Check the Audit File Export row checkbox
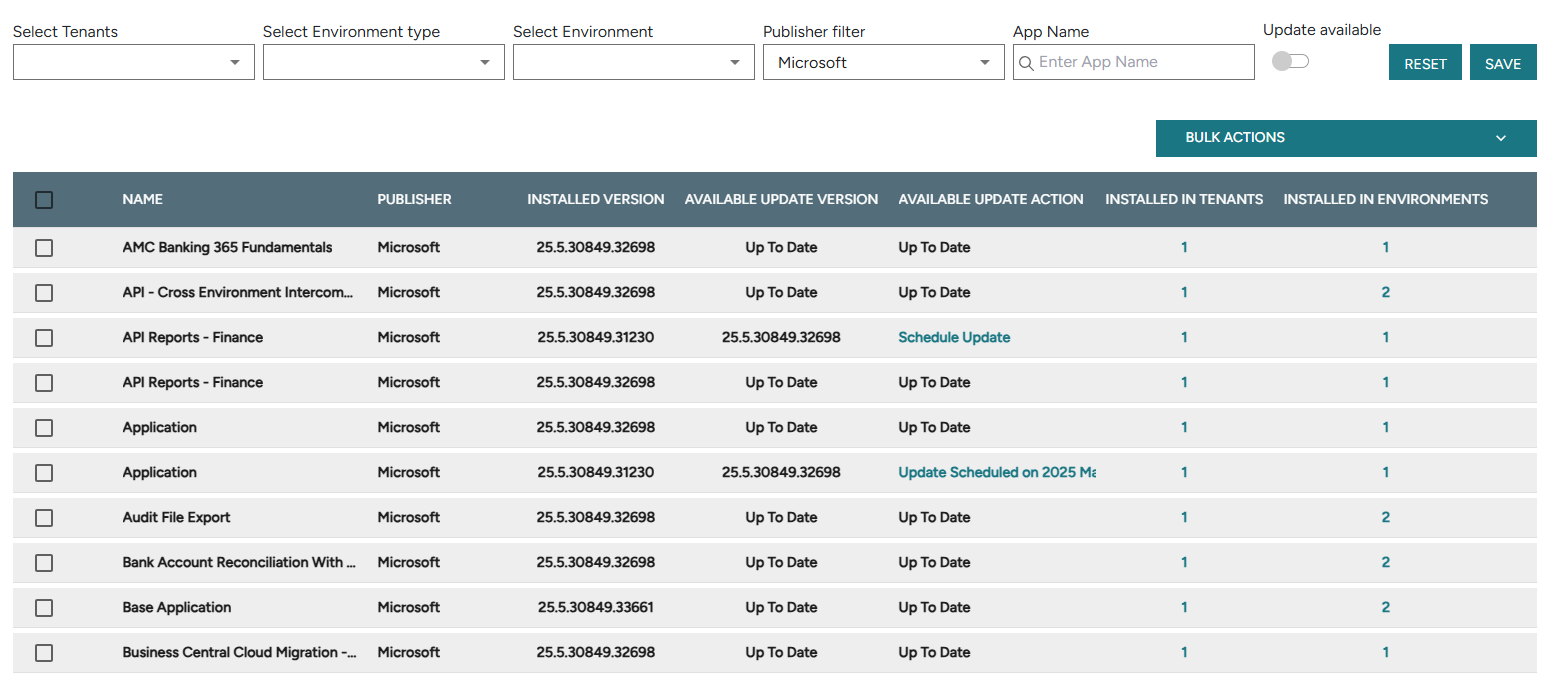The height and width of the screenshot is (684, 1550). pyautogui.click(x=44, y=518)
